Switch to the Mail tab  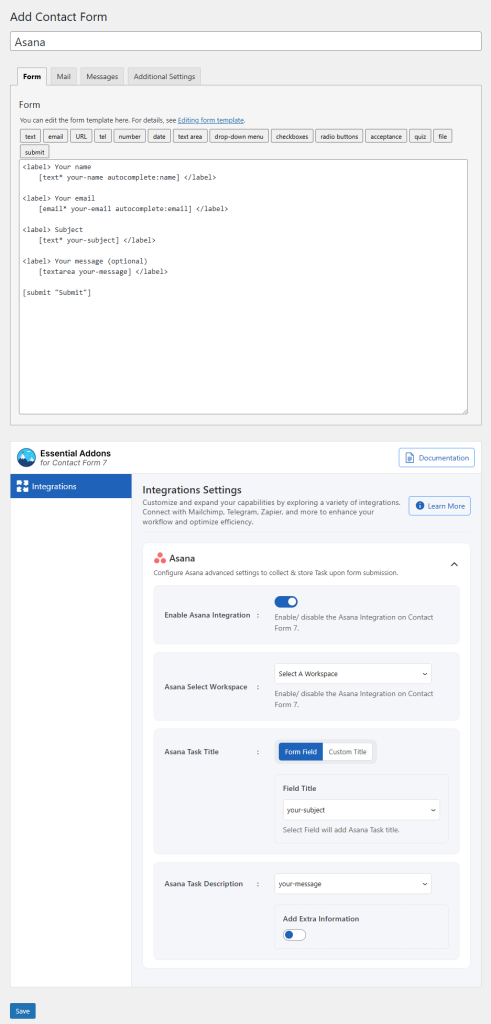(63, 76)
